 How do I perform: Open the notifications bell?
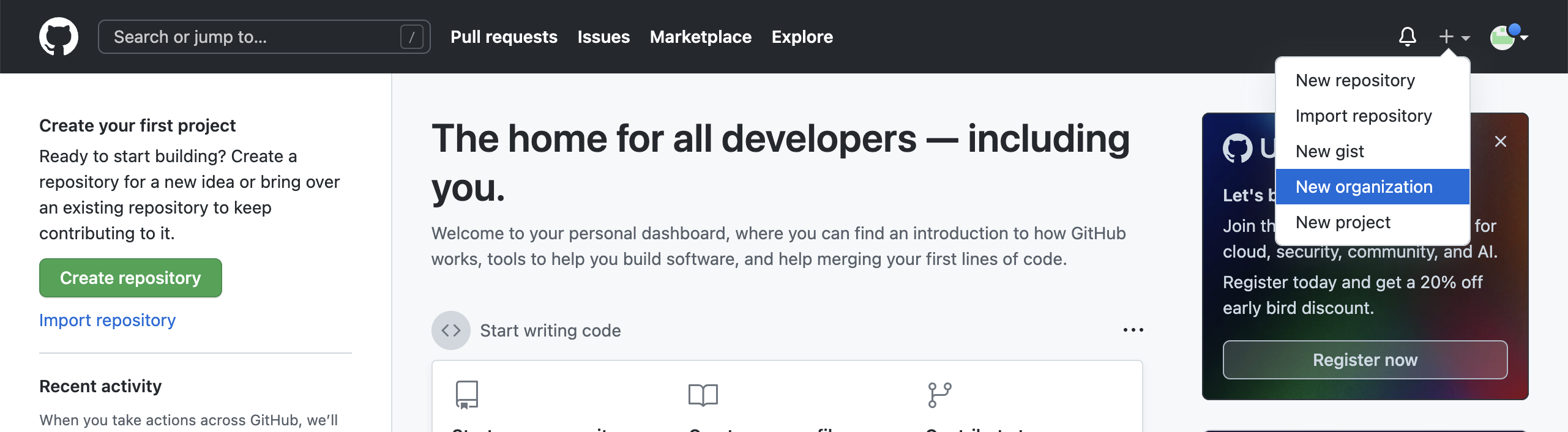1407,37
